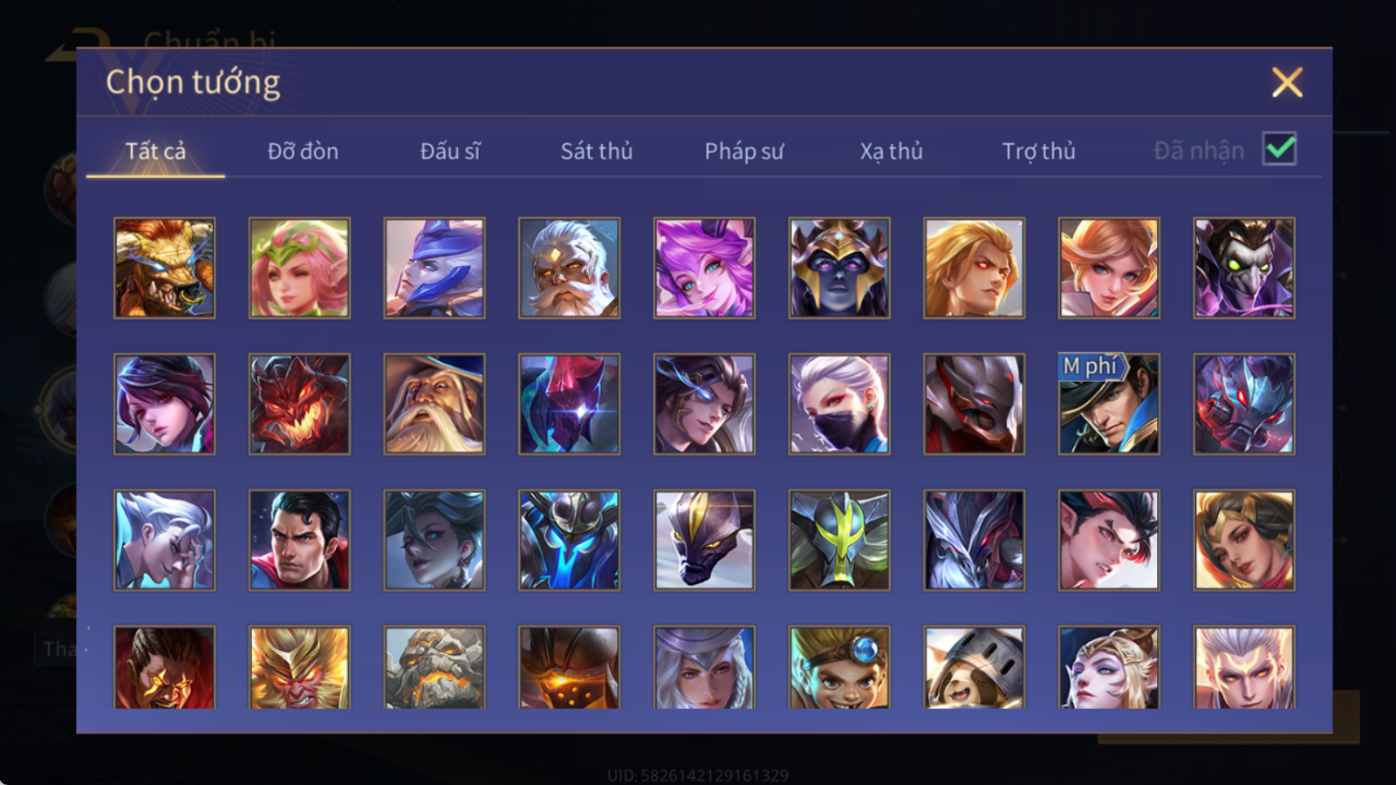Open the 'Sát thủ' tab
The width and height of the screenshot is (1396, 785).
coord(596,151)
